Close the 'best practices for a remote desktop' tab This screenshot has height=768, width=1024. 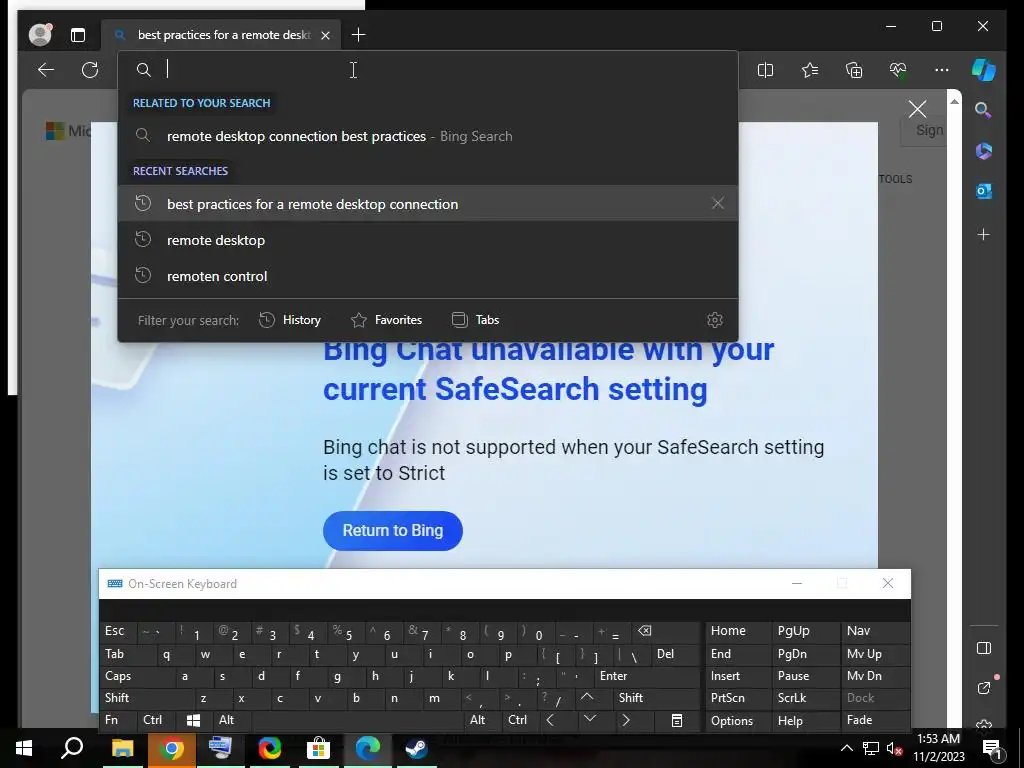[325, 35]
